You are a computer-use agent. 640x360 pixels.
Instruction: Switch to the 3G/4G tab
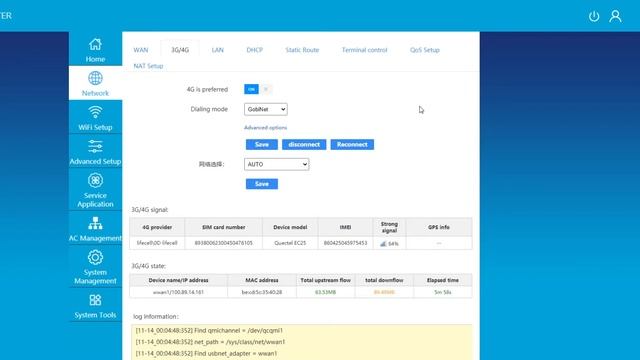[180, 50]
